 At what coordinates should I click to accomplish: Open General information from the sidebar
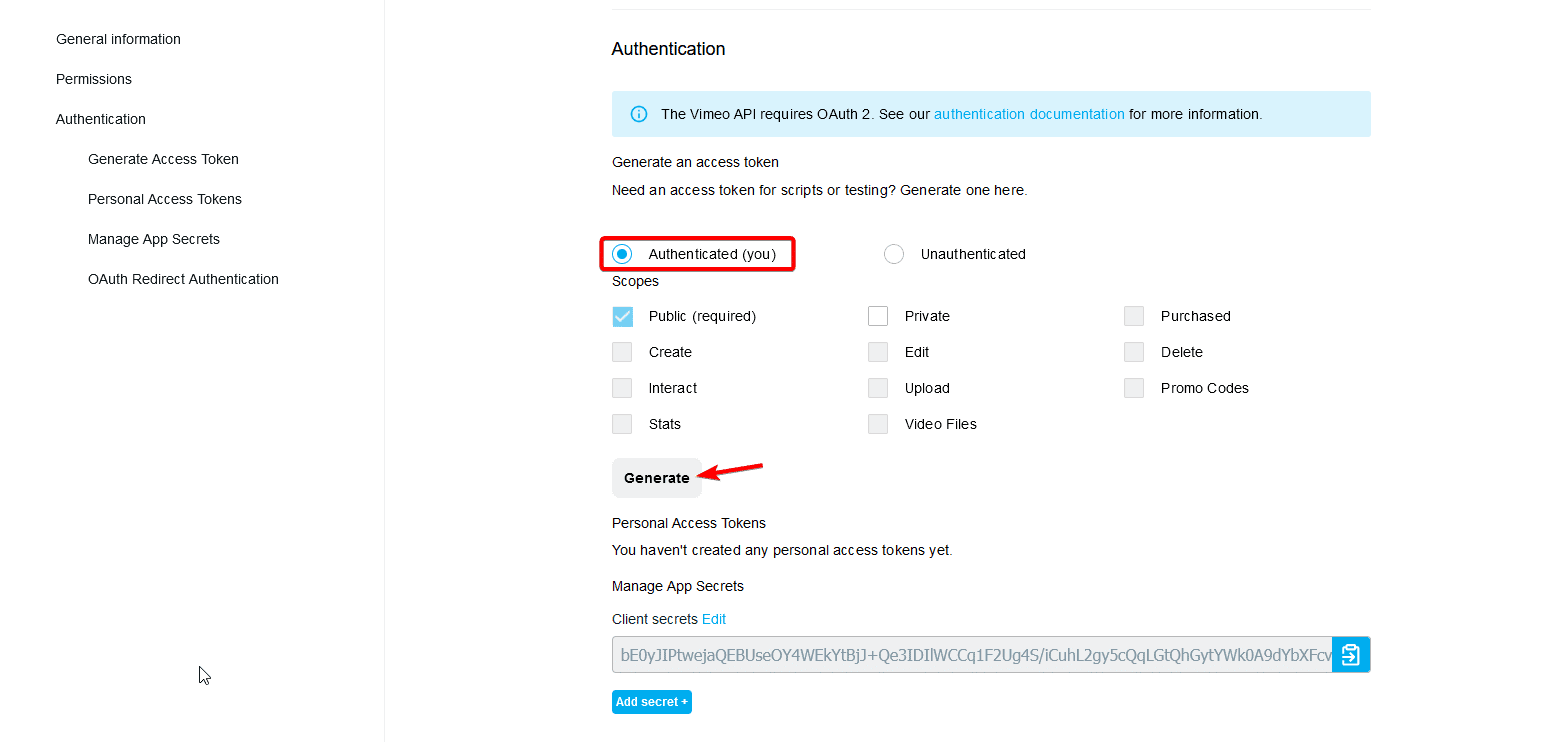117,39
